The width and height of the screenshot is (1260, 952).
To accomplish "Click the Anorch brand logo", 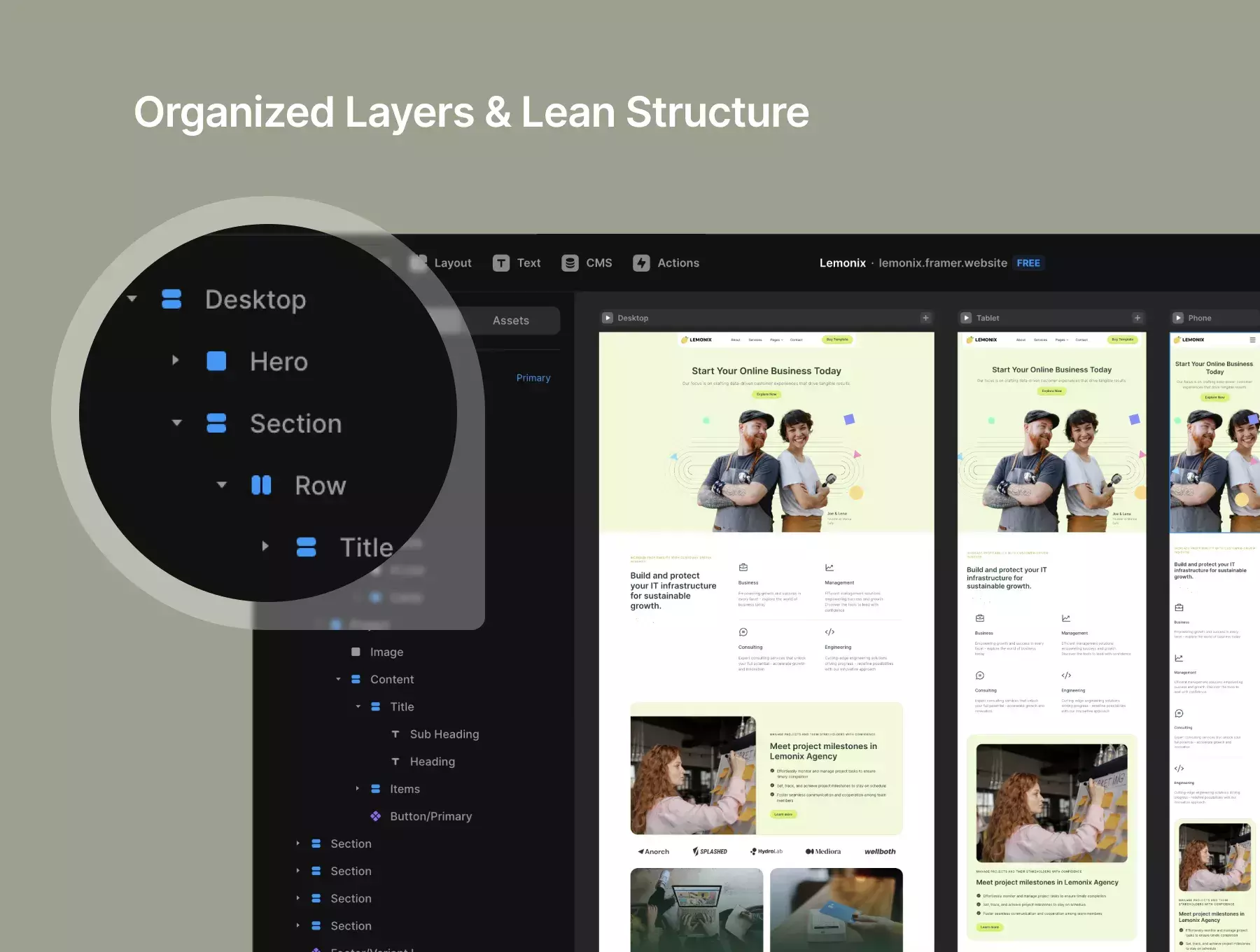I will [x=654, y=851].
